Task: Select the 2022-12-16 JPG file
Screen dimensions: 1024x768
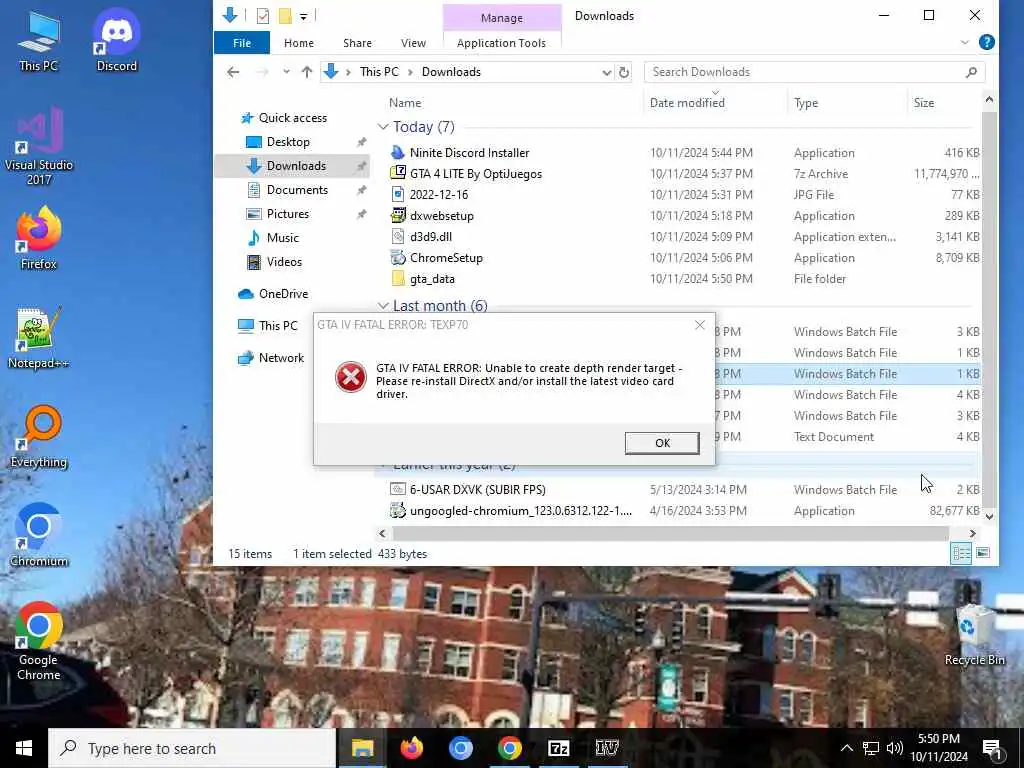Action: pos(438,195)
